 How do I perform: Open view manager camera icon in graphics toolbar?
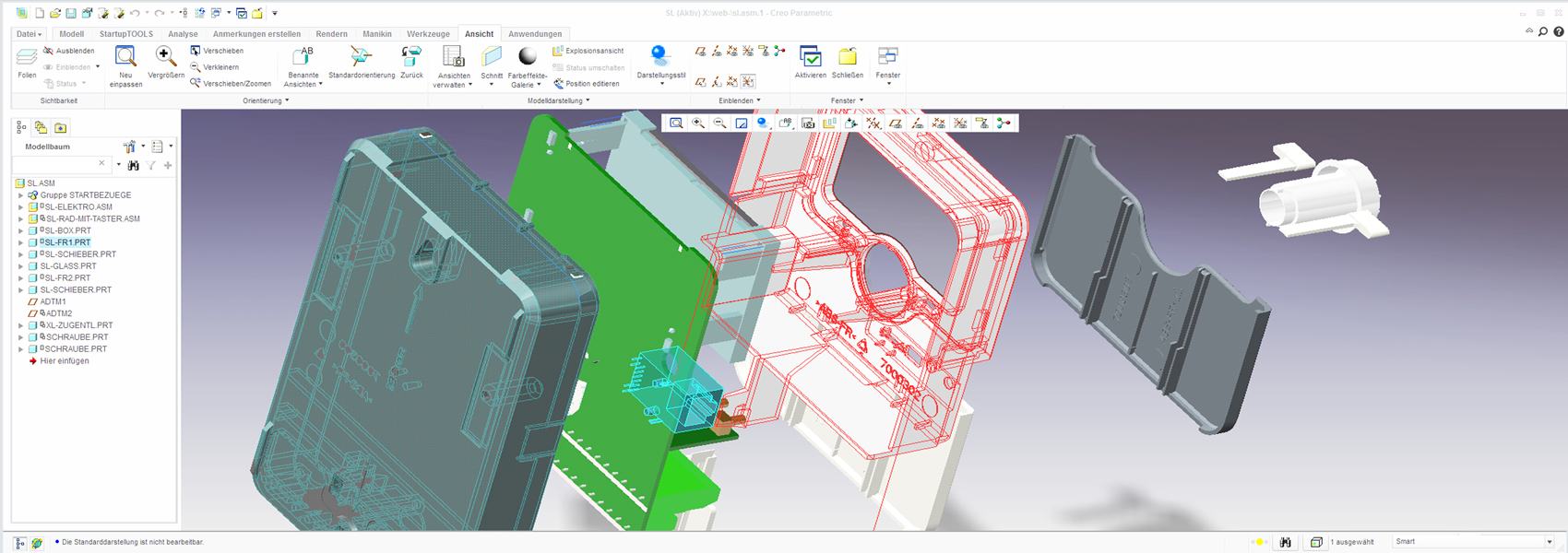[808, 123]
